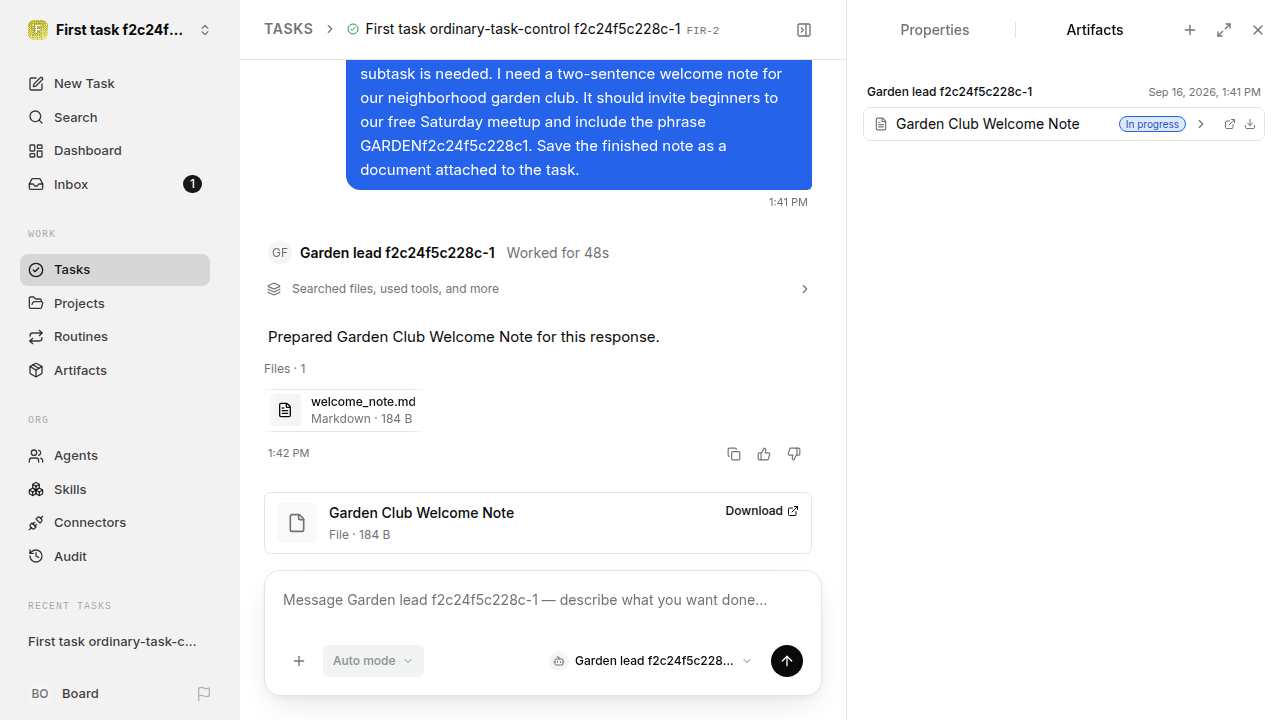
Task: Open the Audit page
Action: [x=115, y=556]
